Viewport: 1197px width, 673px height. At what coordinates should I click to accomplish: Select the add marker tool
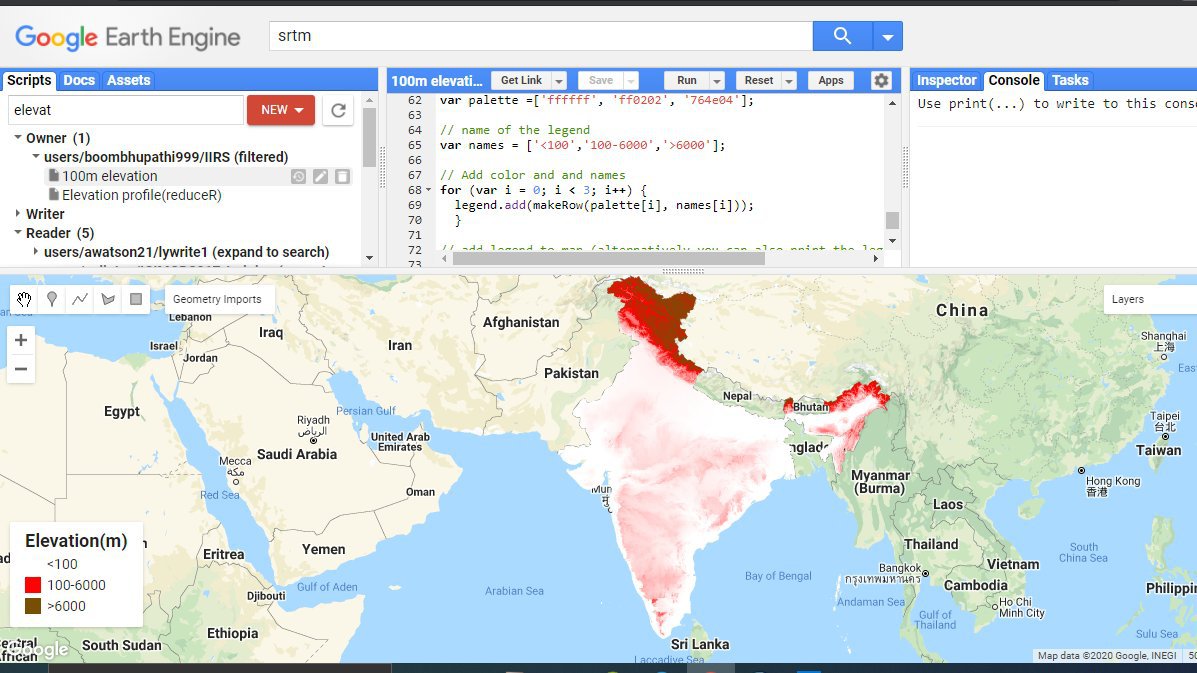coord(52,299)
